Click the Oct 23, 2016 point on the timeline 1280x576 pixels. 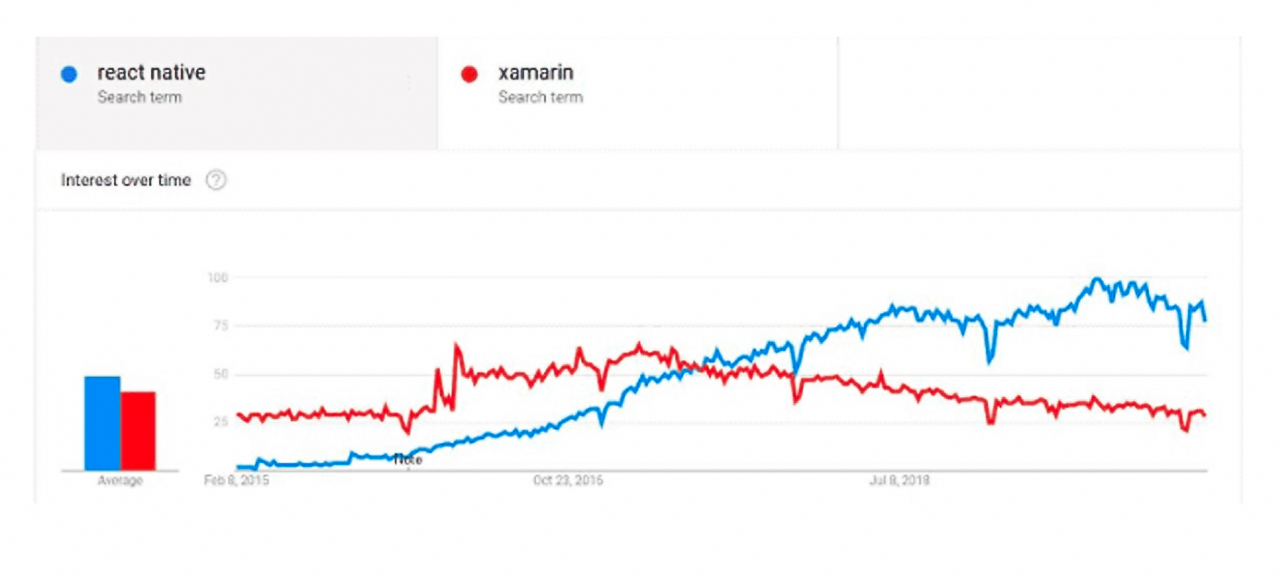[x=568, y=480]
